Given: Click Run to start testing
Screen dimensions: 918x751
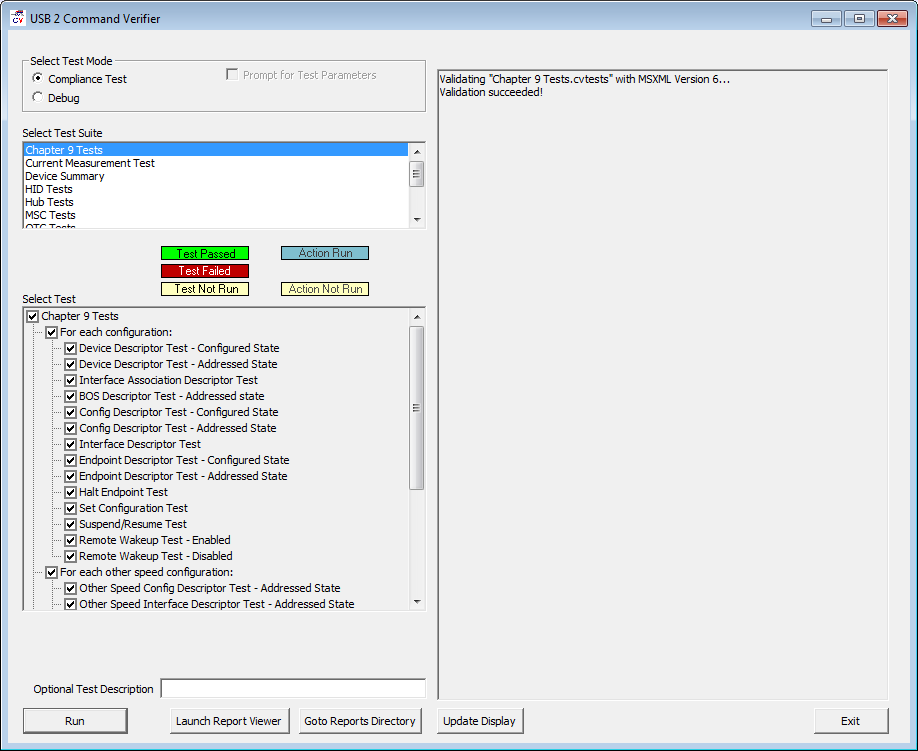Looking at the screenshot, I should pos(74,720).
